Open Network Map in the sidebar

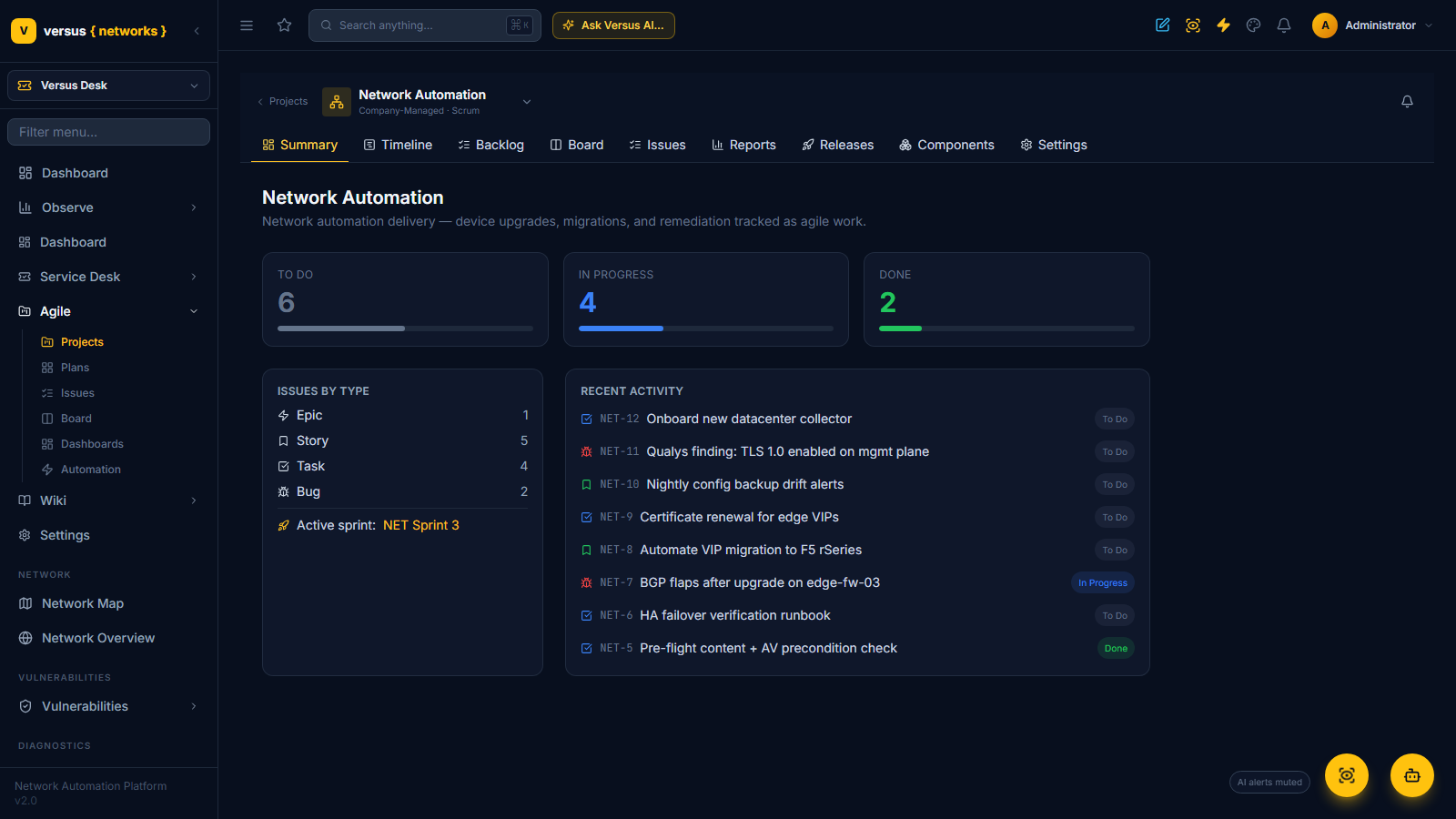pyautogui.click(x=108, y=603)
